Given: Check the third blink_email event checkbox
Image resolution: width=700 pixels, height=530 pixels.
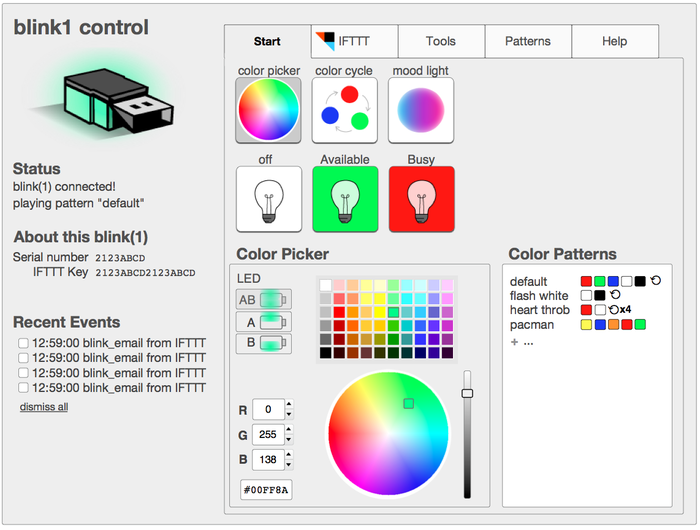Looking at the screenshot, I should [x=23, y=373].
